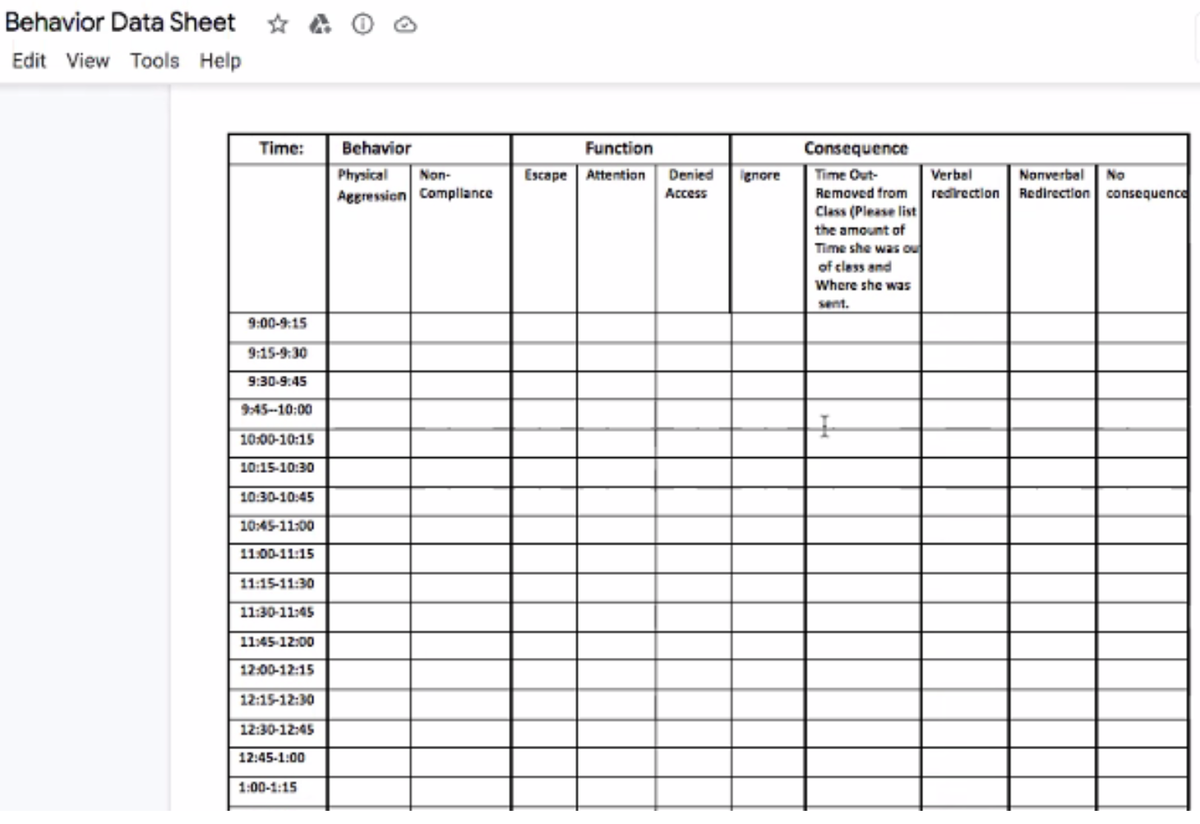The width and height of the screenshot is (1200, 824).
Task: Open the Help menu
Action: pos(220,61)
